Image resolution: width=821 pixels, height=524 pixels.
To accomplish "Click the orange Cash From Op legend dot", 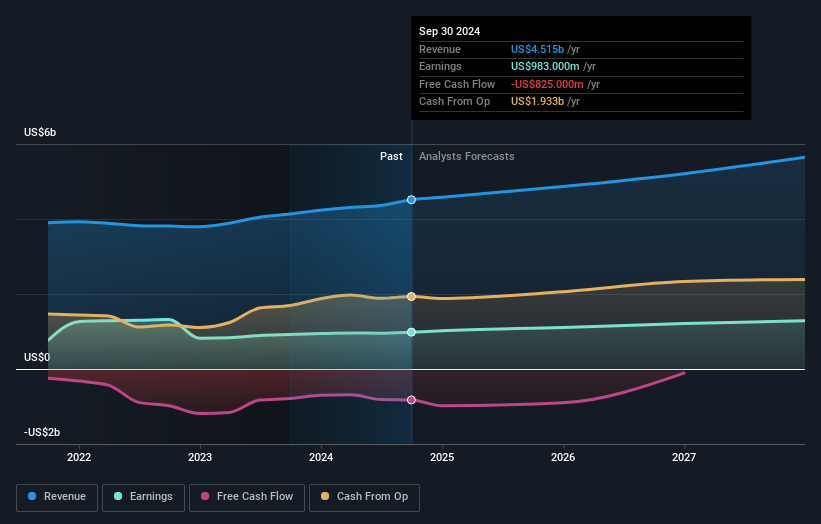I will tap(325, 496).
